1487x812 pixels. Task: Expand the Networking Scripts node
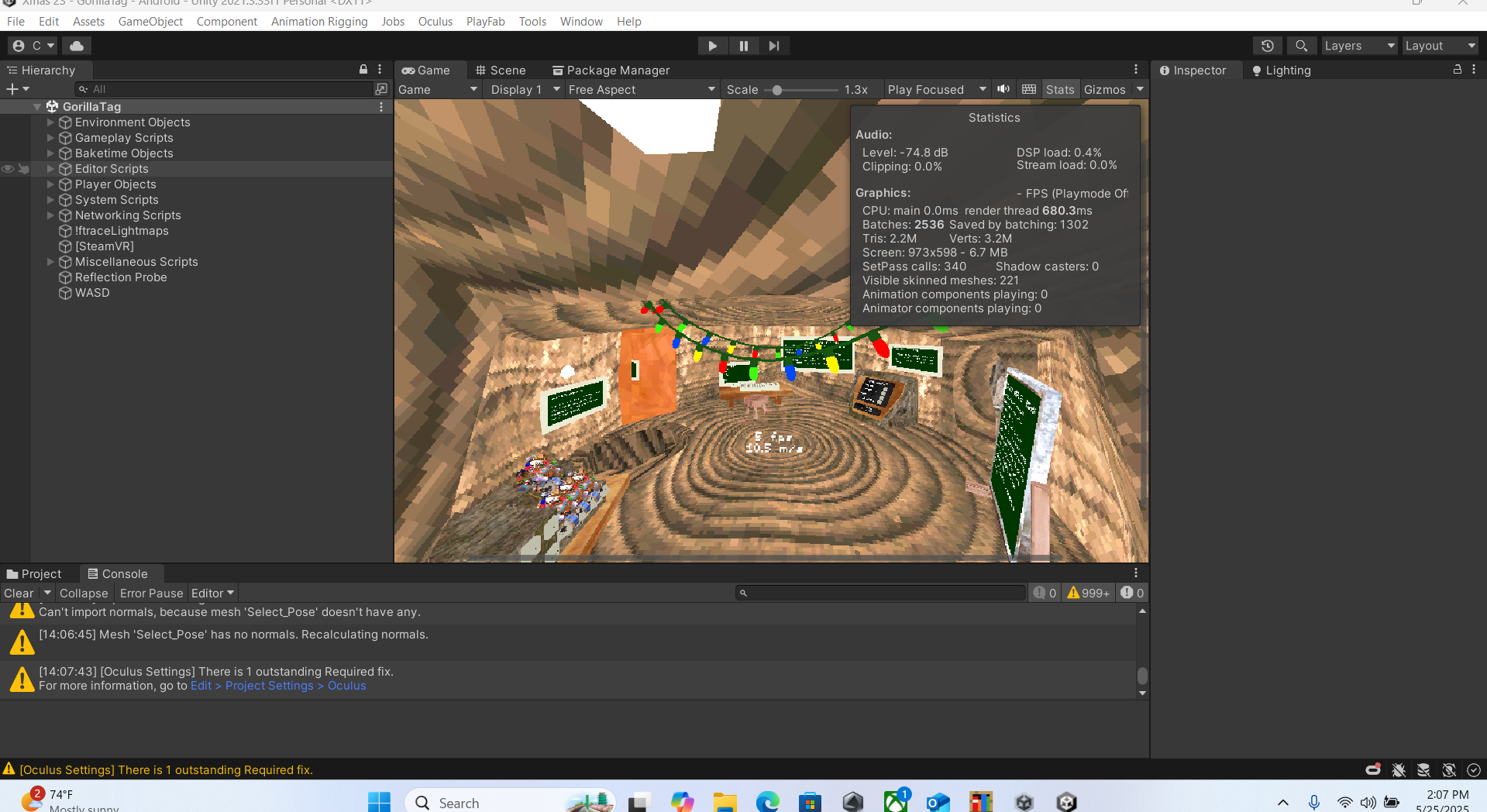tap(50, 215)
